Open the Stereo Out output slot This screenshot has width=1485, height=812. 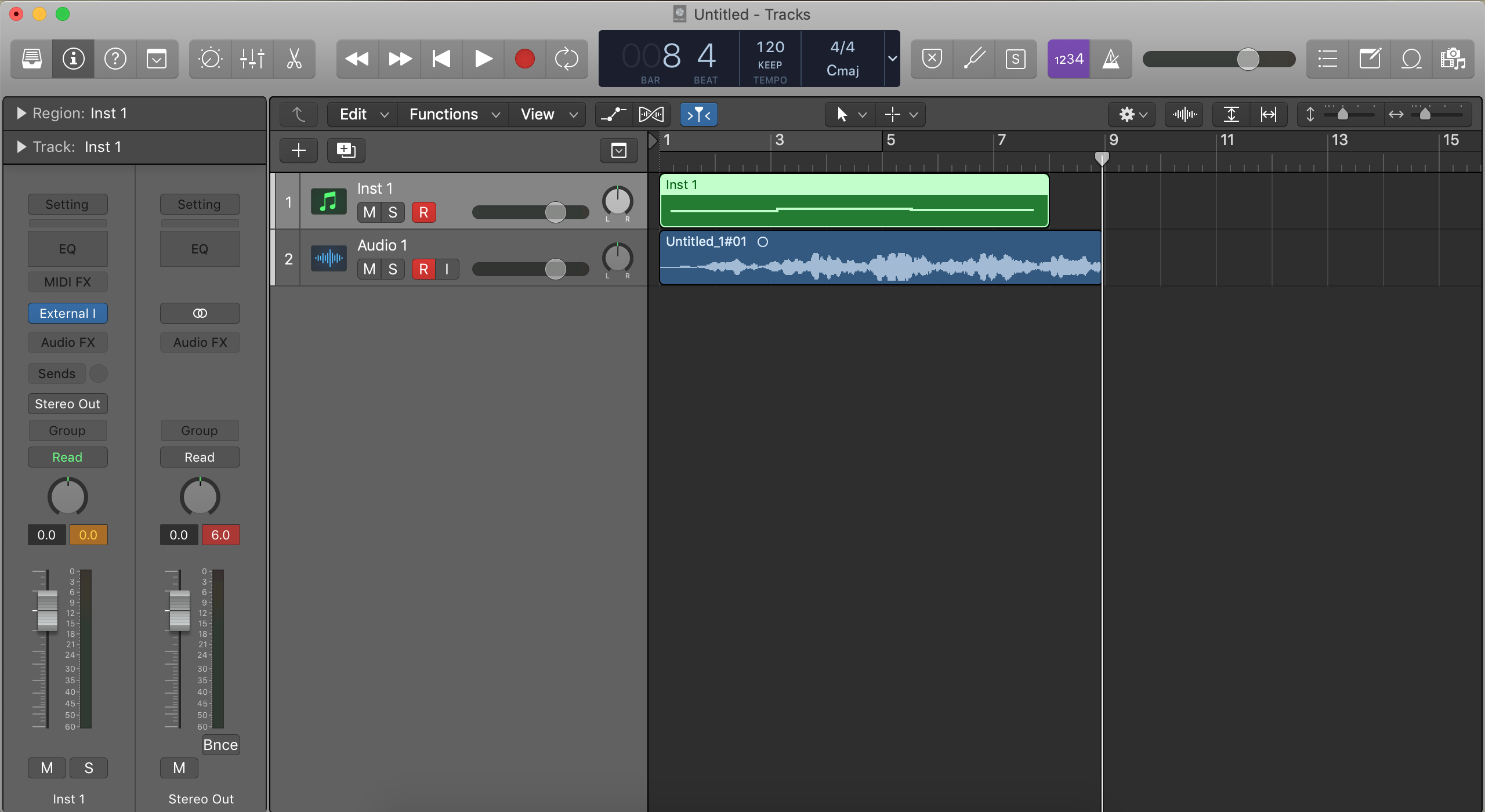68,404
